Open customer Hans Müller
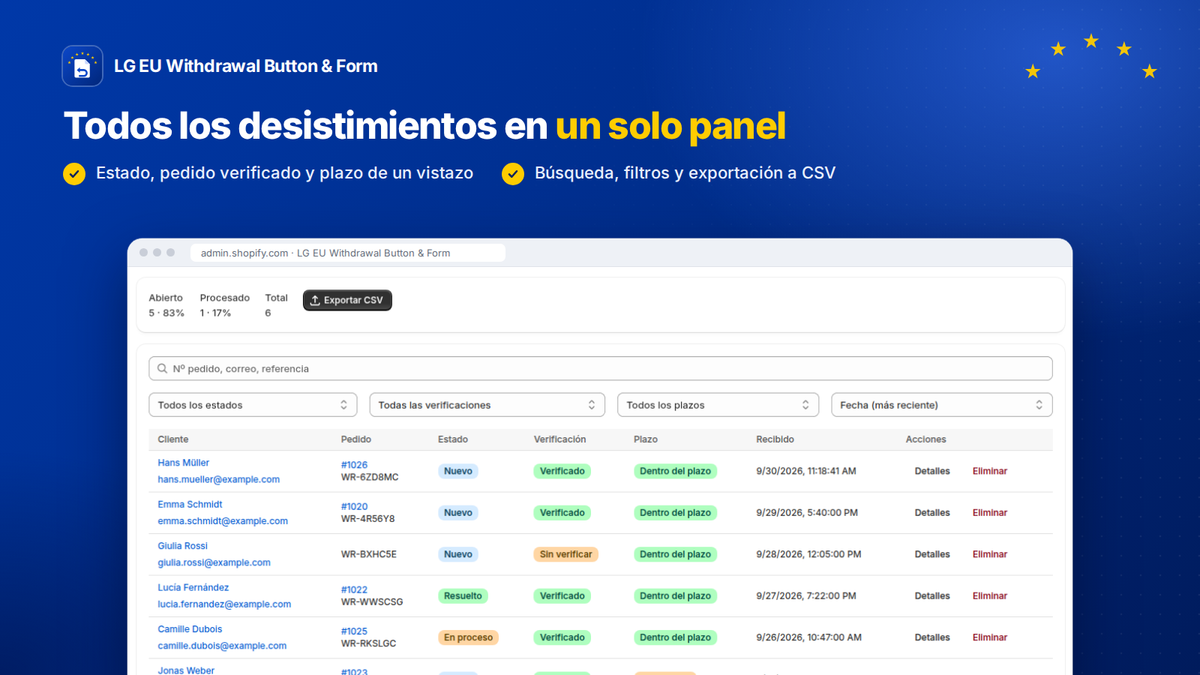The image size is (1200, 675). pyautogui.click(x=184, y=463)
